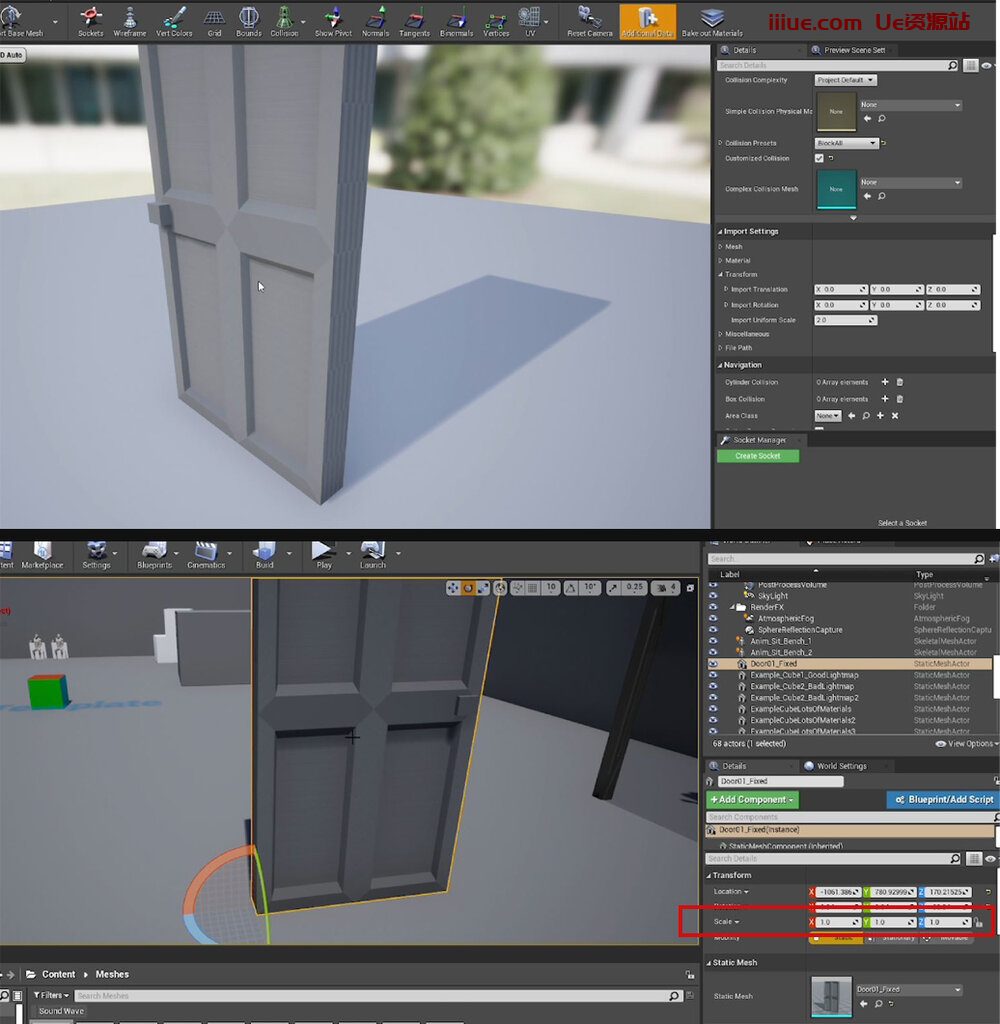Open the Collision Presets BlockAll dropdown

[x=846, y=143]
